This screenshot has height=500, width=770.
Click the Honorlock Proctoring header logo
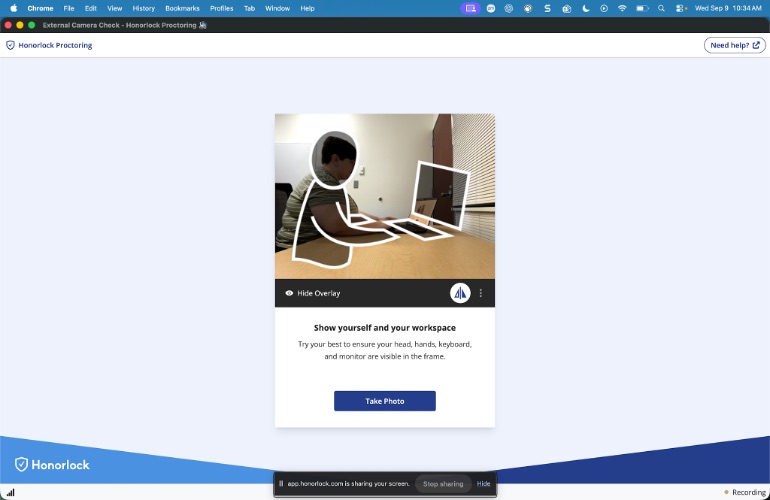[x=49, y=45]
